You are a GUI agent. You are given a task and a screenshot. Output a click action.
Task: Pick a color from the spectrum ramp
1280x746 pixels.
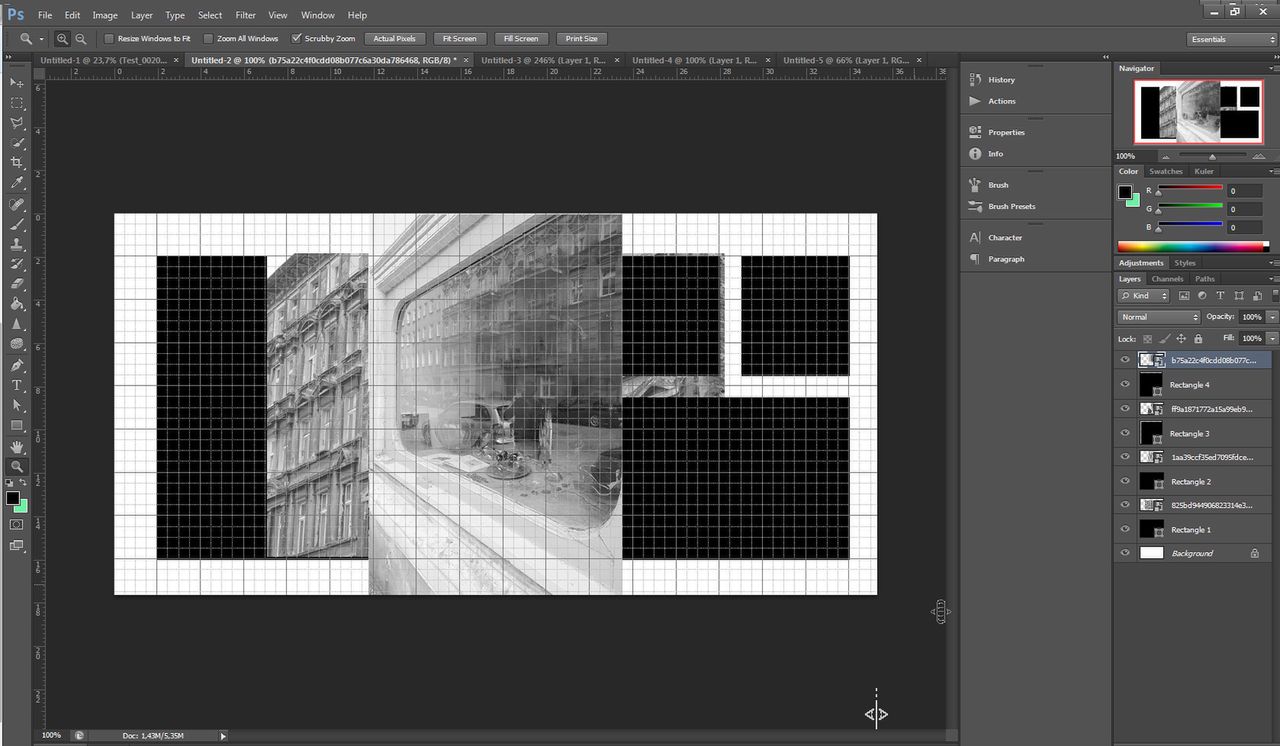pos(1193,246)
